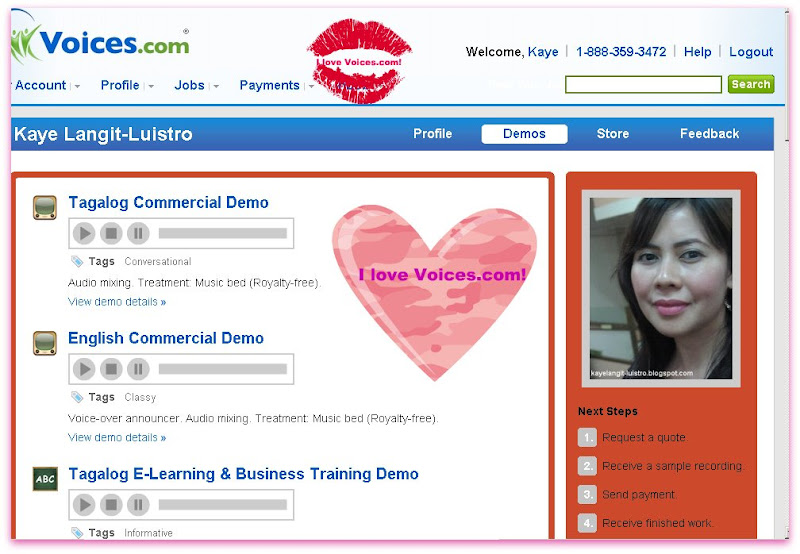Click the TV icon beside English Commercial Demo

pos(45,343)
